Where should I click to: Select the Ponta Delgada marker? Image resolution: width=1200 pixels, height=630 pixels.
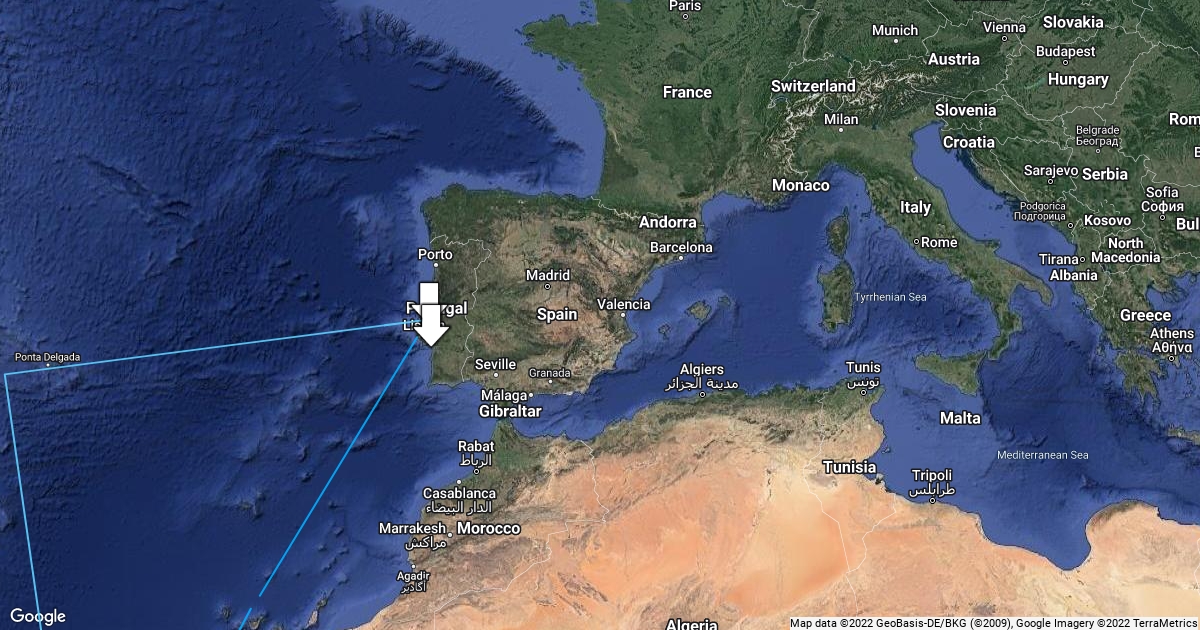(x=48, y=366)
